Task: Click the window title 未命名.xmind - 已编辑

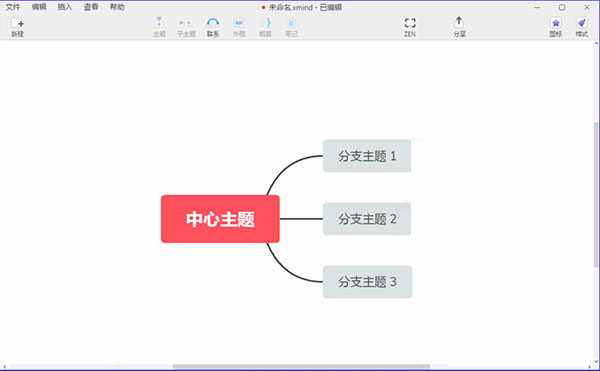Action: [x=305, y=7]
